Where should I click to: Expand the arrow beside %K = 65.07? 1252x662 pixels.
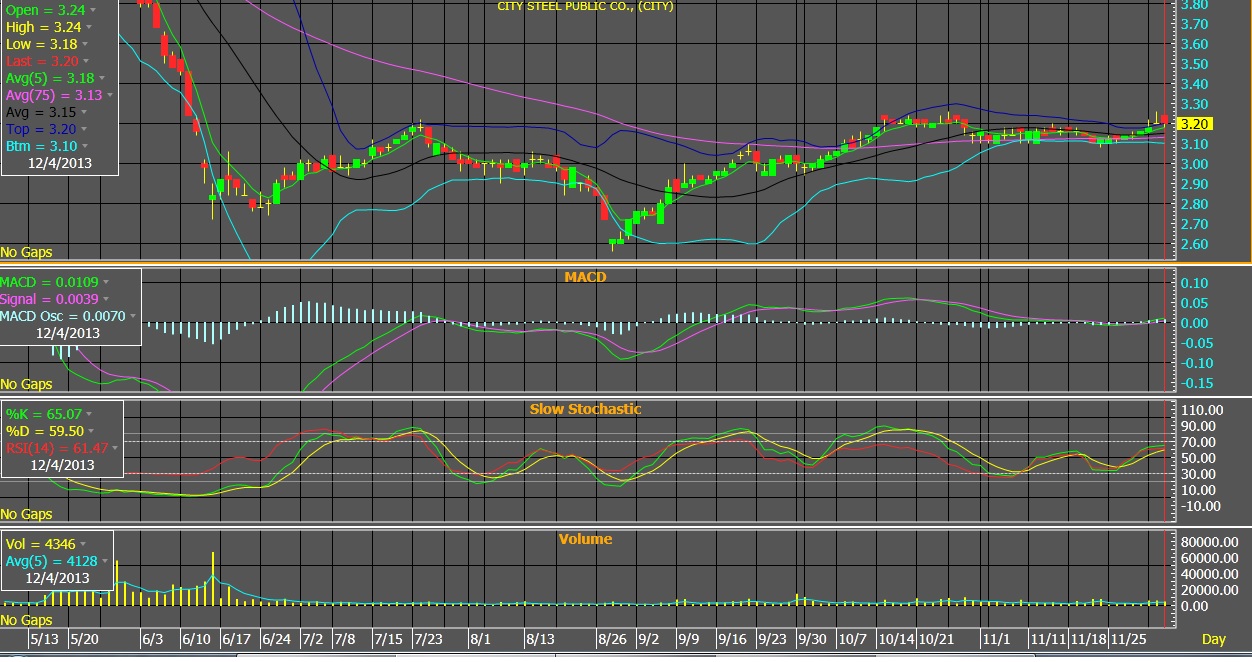click(x=87, y=414)
